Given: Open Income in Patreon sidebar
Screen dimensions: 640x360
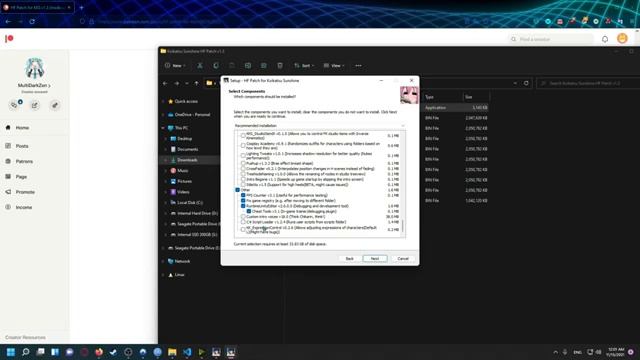Looking at the screenshot, I should (x=24, y=207).
